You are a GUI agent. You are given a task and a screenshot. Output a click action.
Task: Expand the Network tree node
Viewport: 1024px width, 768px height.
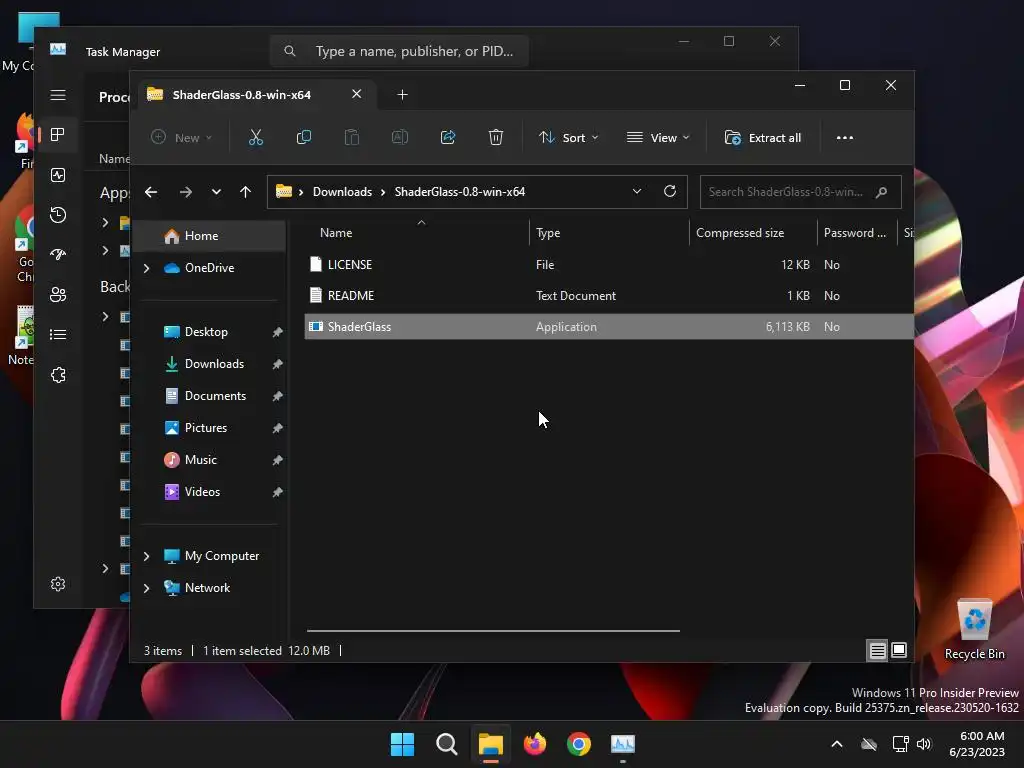(147, 588)
